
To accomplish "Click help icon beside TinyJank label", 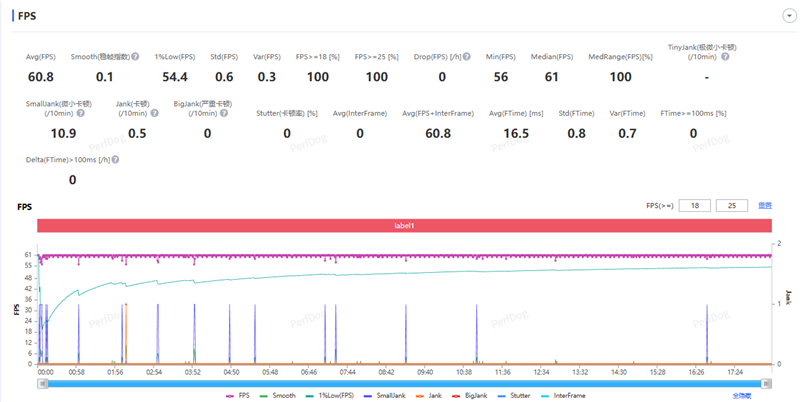I will coord(726,56).
